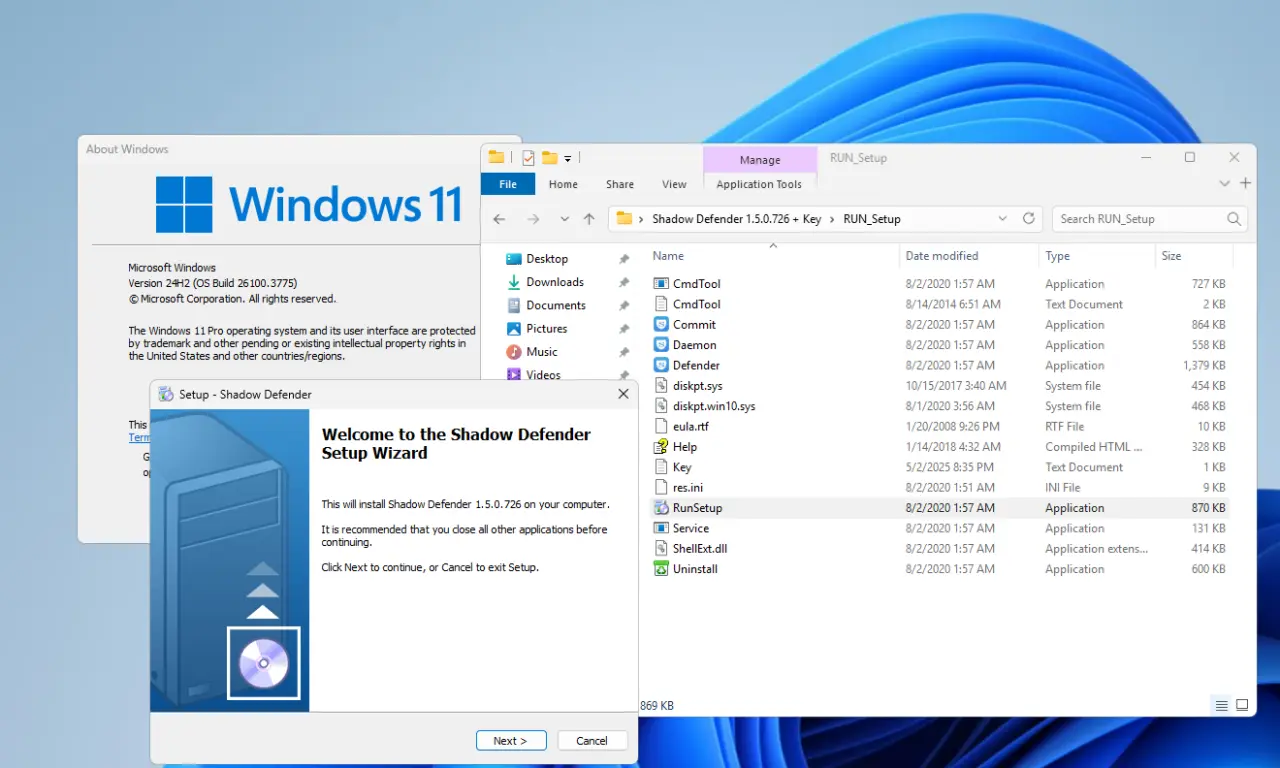
Task: Click Next in Shadow Defender setup
Action: (x=511, y=741)
